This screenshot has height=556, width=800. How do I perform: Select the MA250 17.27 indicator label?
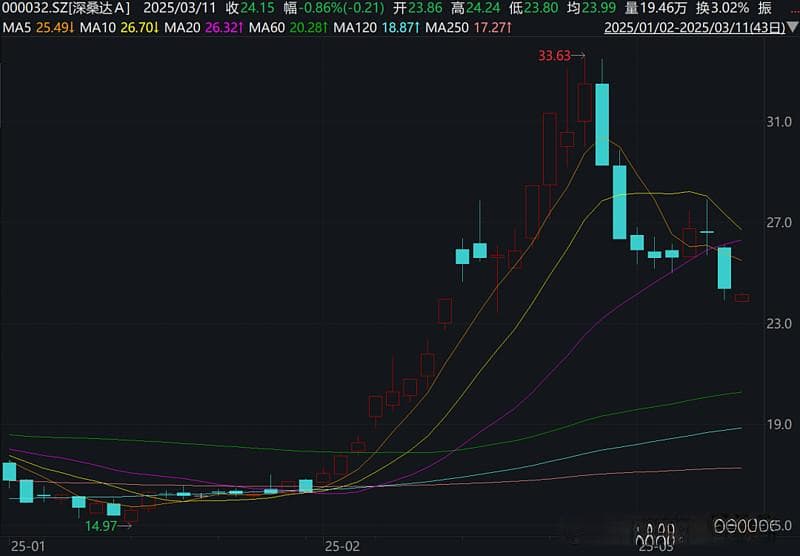point(468,28)
